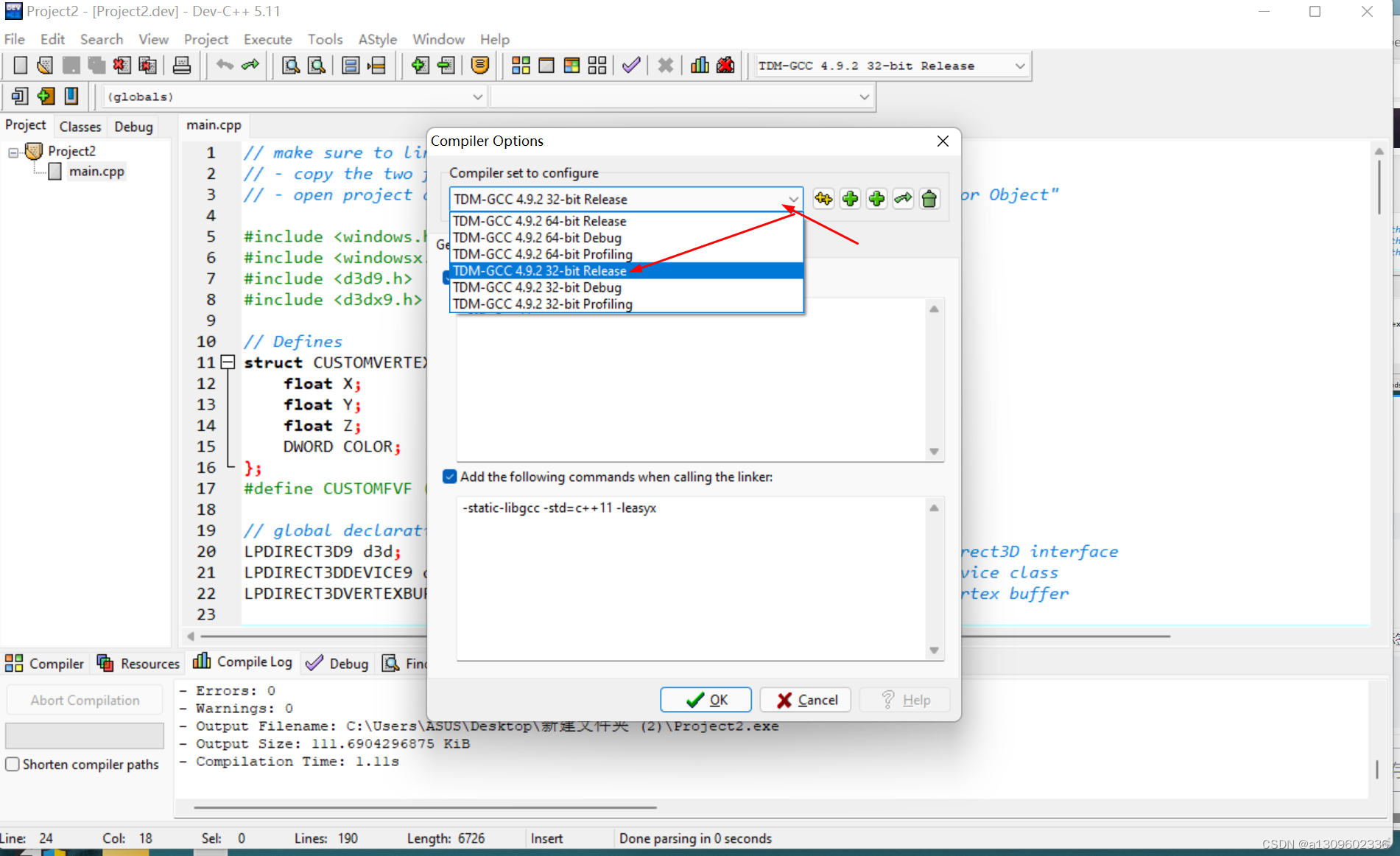Click the Close file toolbar icon
The image size is (1400, 856).
(122, 66)
